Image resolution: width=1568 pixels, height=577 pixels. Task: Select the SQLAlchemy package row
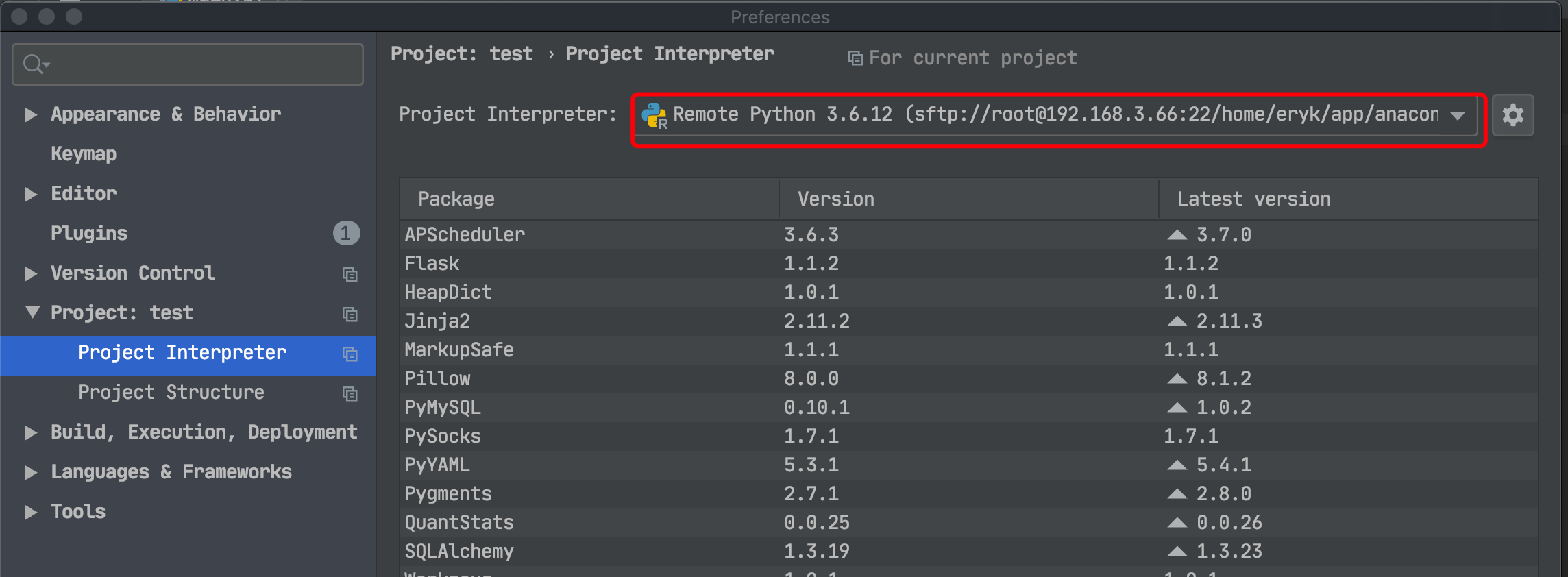(969, 552)
